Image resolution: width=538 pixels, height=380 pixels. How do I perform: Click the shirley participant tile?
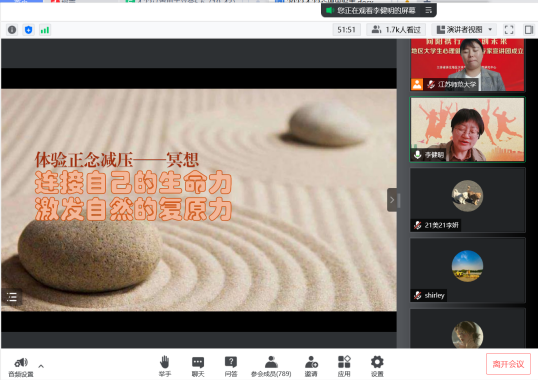click(467, 270)
